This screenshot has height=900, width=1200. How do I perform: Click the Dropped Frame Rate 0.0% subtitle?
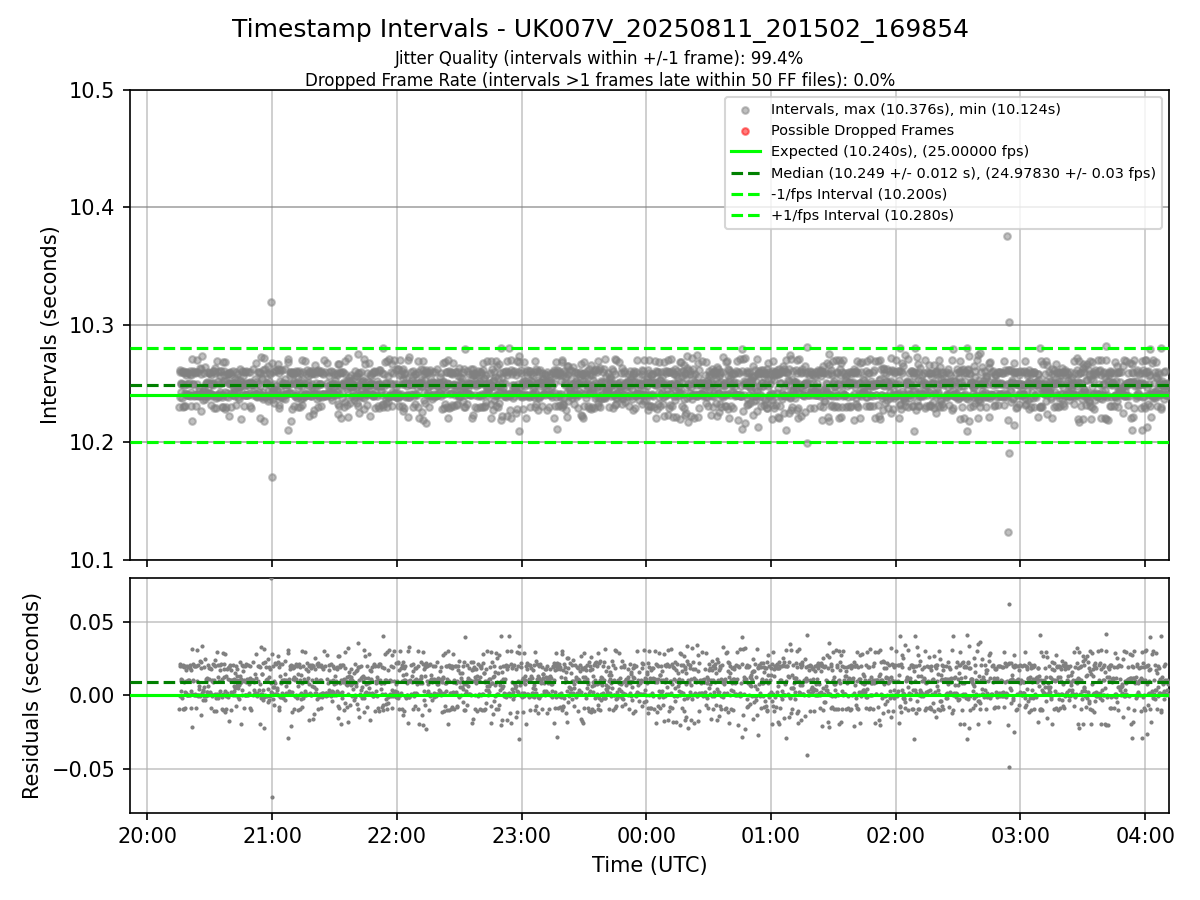[600, 79]
